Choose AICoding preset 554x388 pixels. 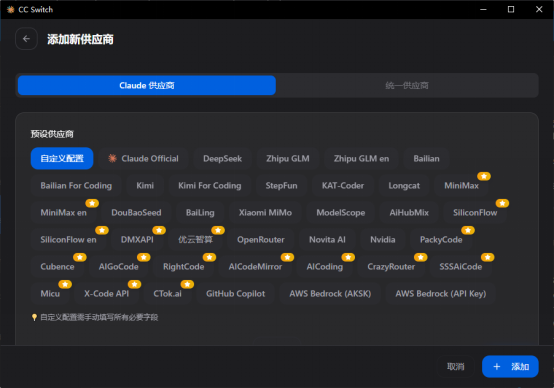325,266
